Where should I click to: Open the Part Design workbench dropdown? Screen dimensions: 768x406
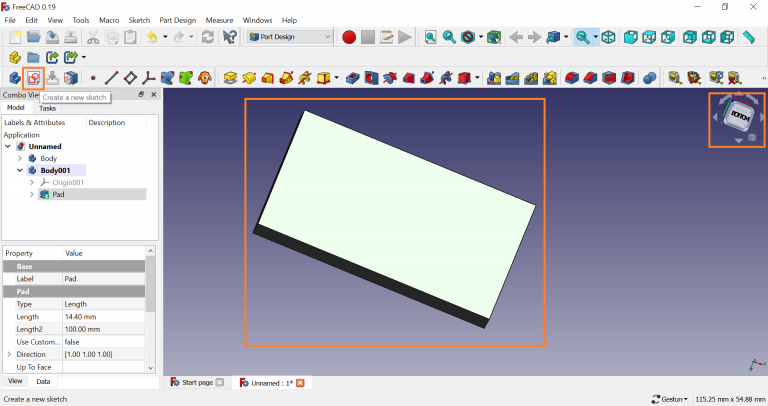pyautogui.click(x=290, y=37)
